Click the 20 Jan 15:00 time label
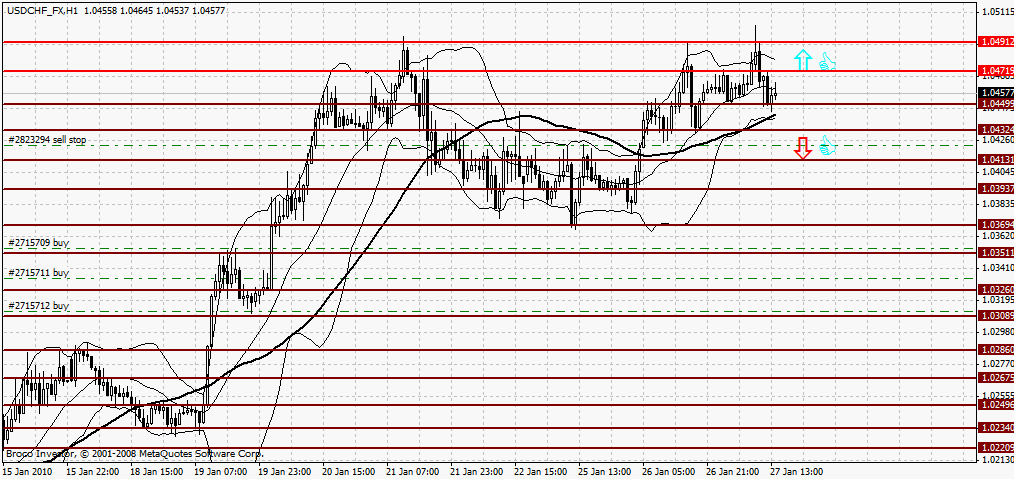Viewport: 1014px width, 479px height. (347, 473)
